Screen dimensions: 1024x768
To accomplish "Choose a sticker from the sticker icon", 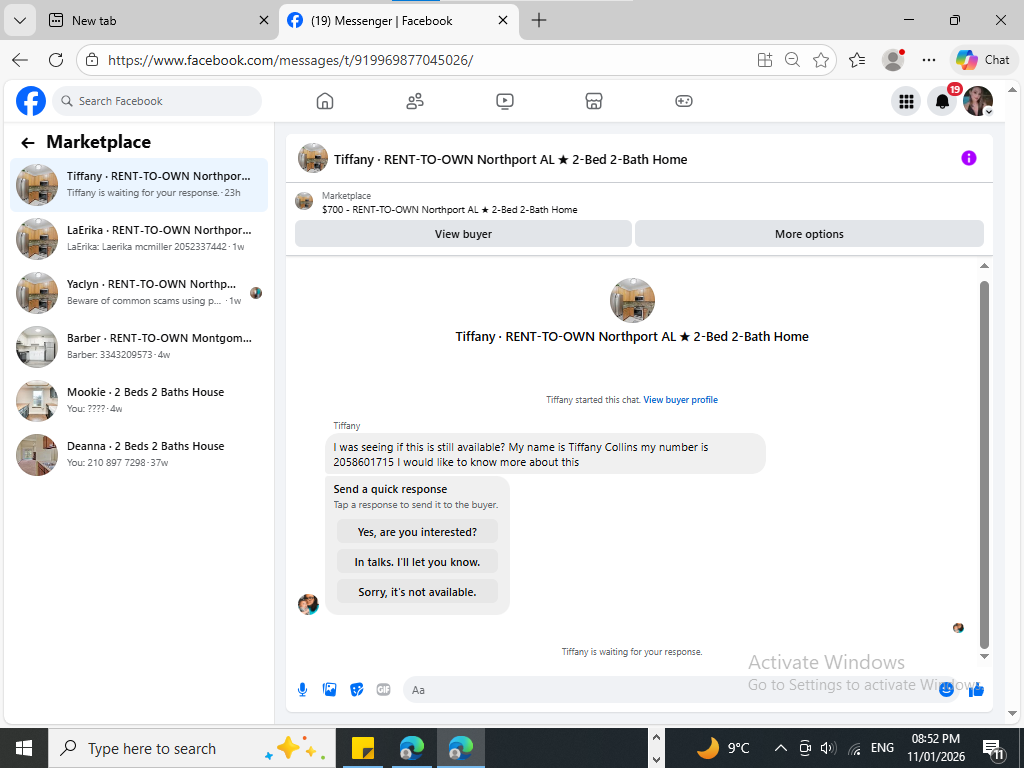I will [357, 690].
